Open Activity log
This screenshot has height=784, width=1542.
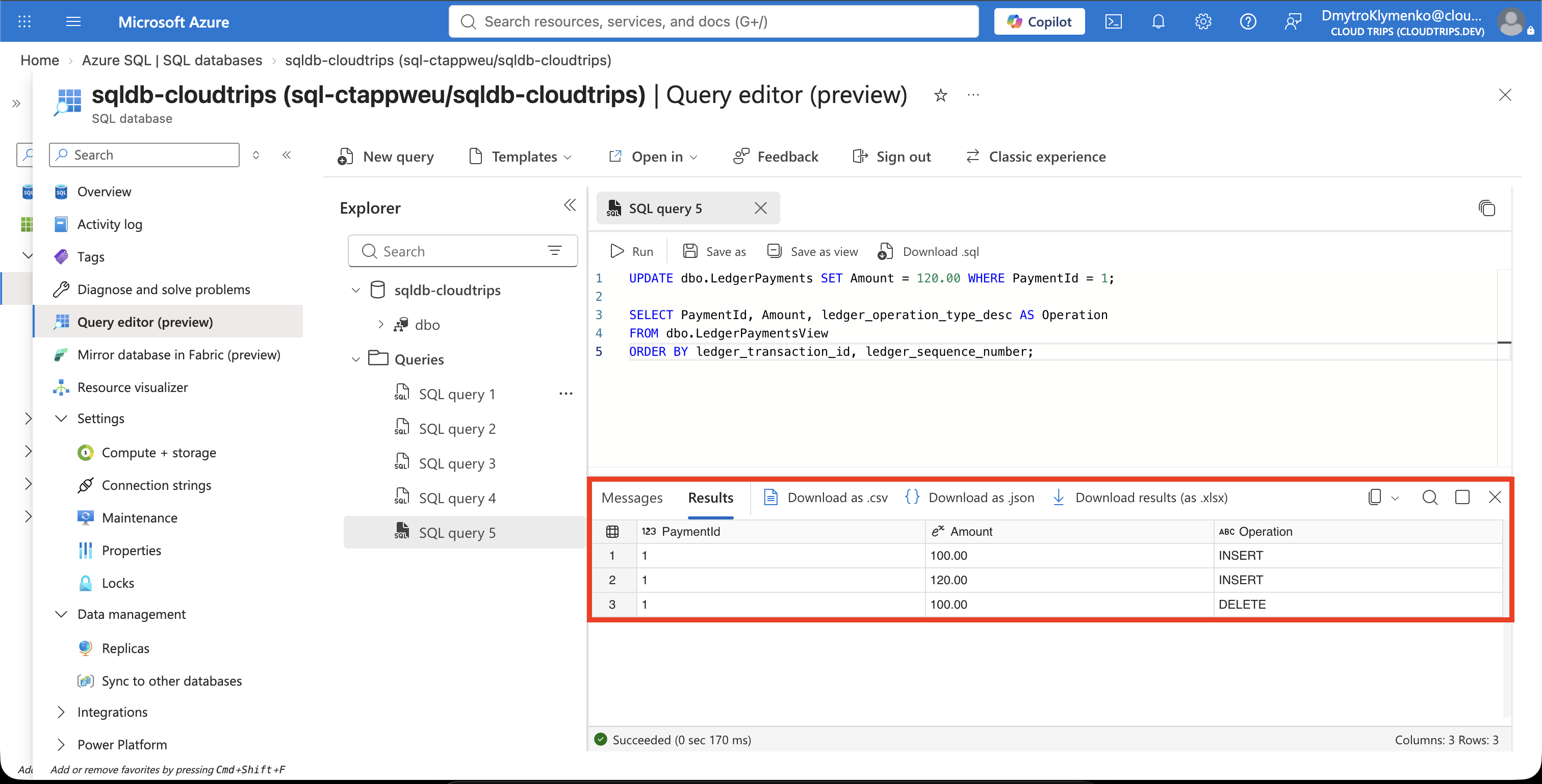[110, 224]
